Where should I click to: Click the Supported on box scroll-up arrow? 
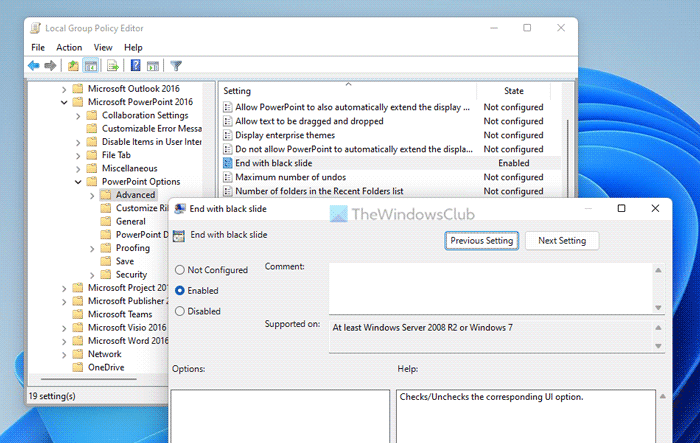click(658, 327)
